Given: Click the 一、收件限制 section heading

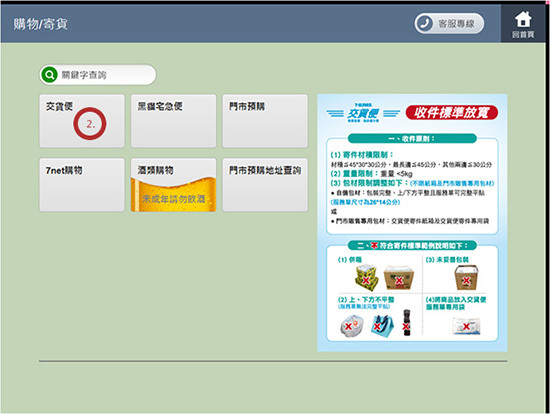Looking at the screenshot, I should click(x=412, y=139).
